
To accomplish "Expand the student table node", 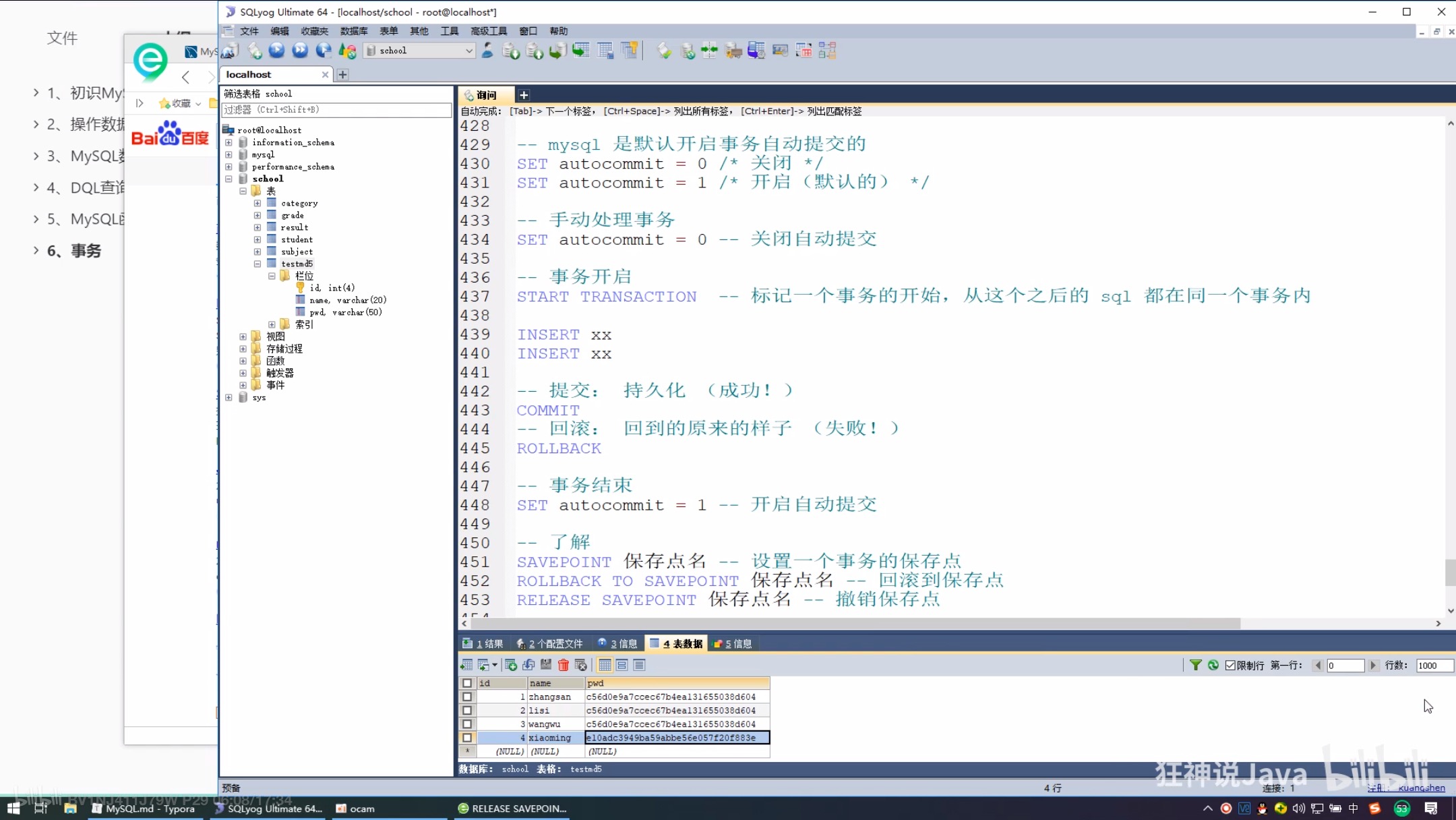I will coord(257,239).
